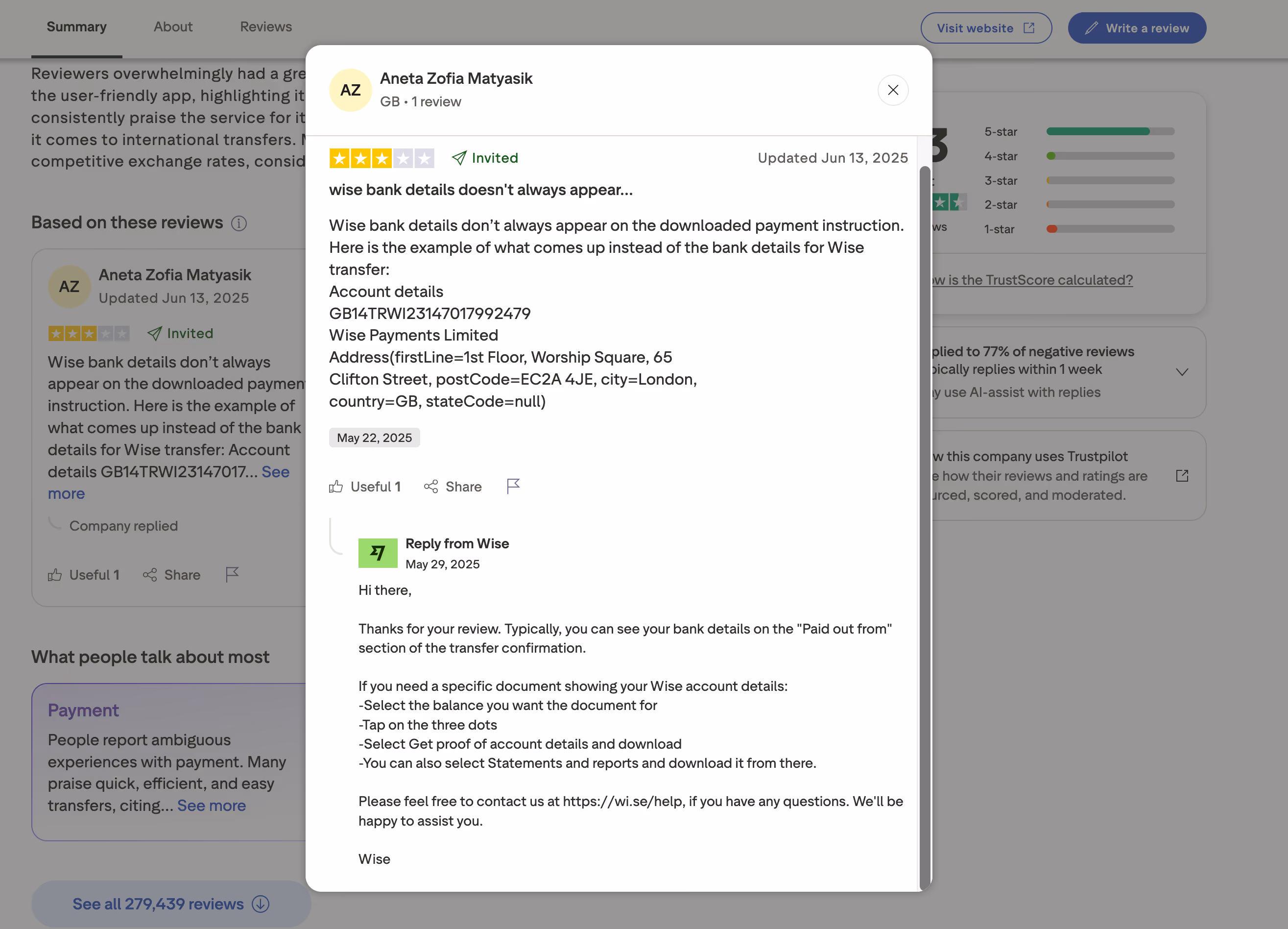Click the info icon beside Based on these reviews
Viewport: 1288px width, 929px height.
239,223
